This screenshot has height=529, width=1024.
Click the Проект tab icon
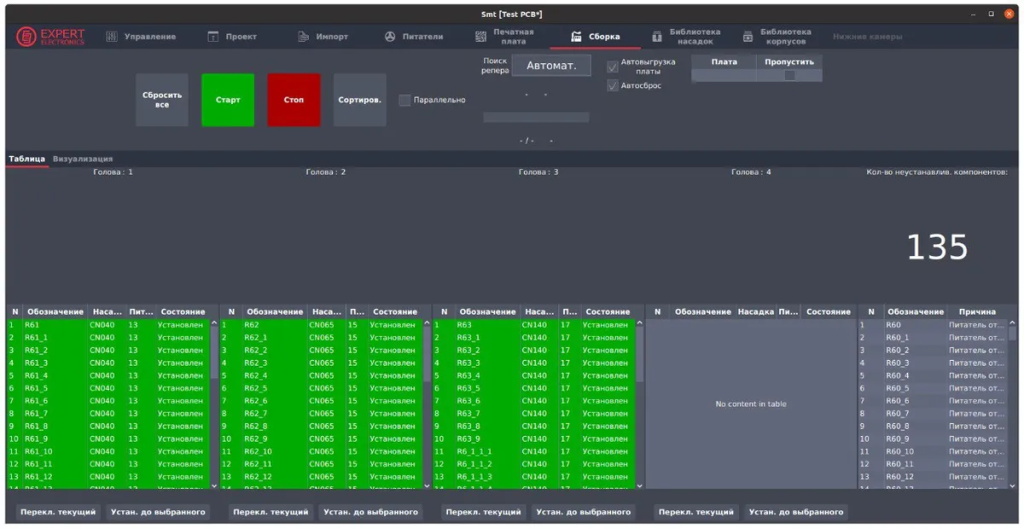coord(213,37)
